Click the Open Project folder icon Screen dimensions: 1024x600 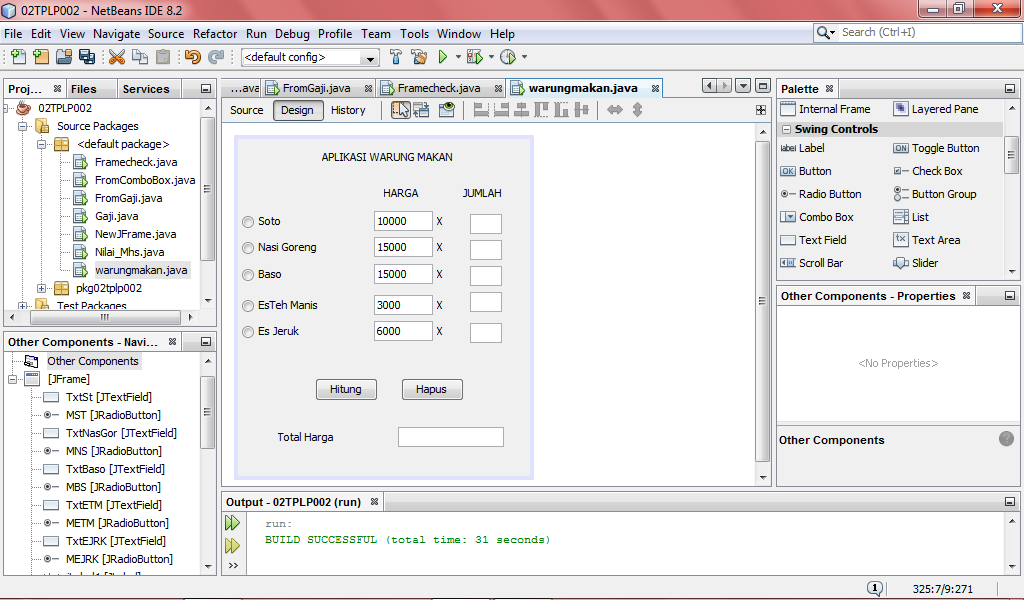63,57
